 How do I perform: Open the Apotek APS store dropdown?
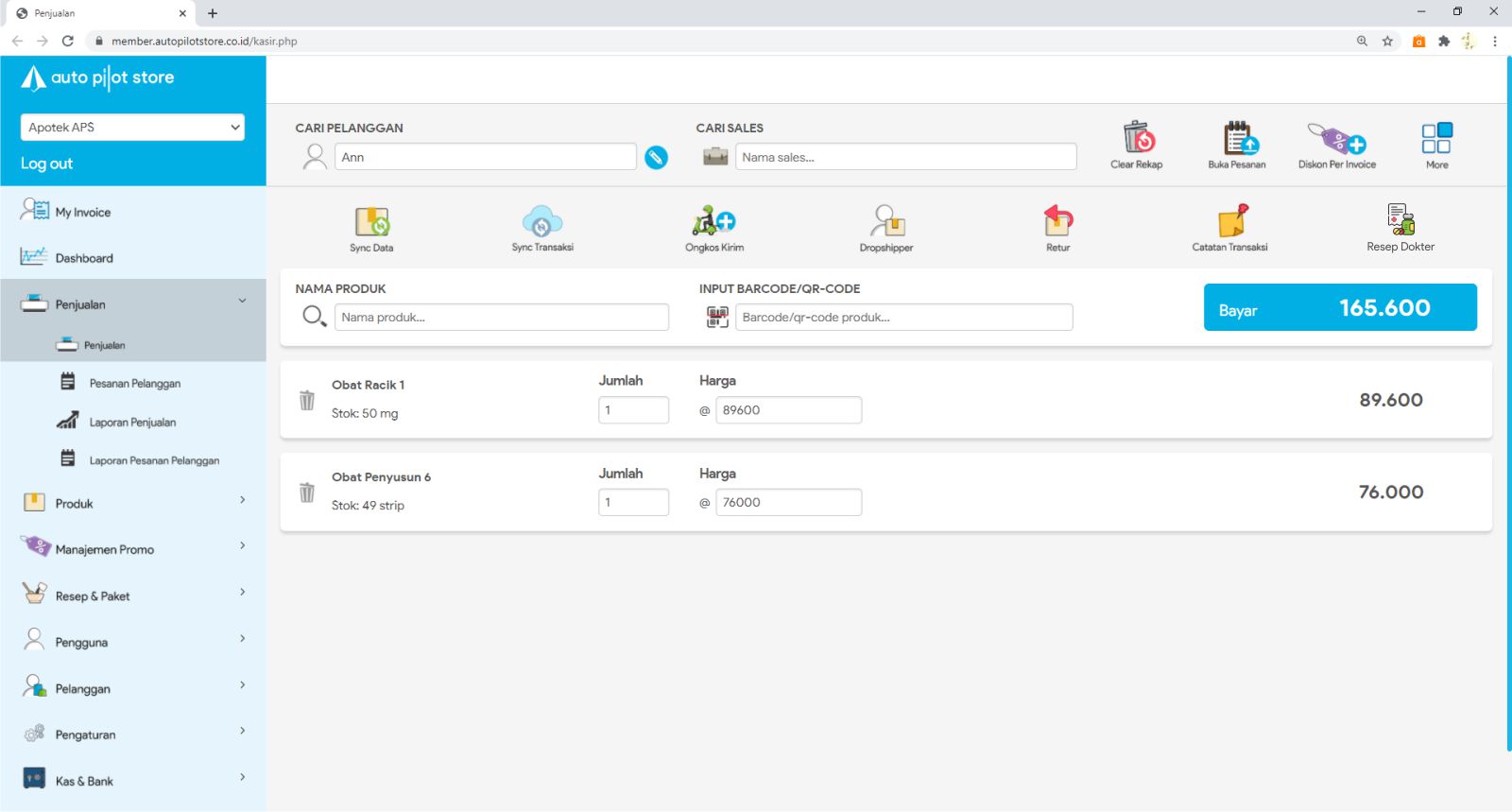click(x=132, y=128)
